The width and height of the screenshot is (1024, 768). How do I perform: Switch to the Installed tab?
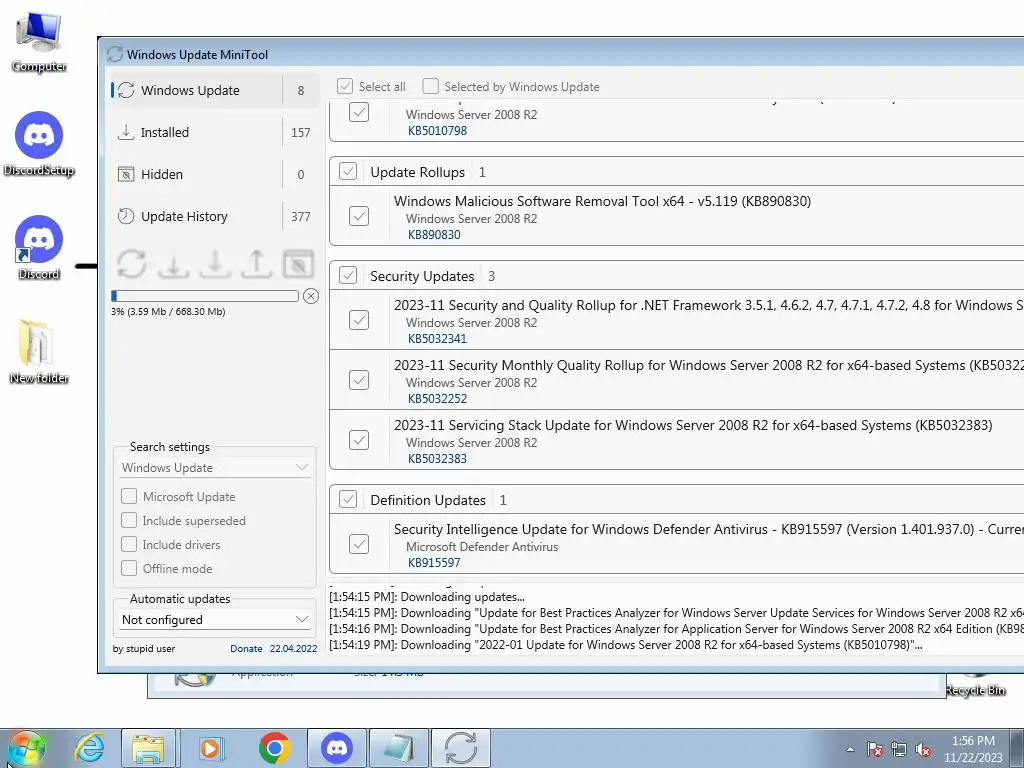[x=215, y=132]
